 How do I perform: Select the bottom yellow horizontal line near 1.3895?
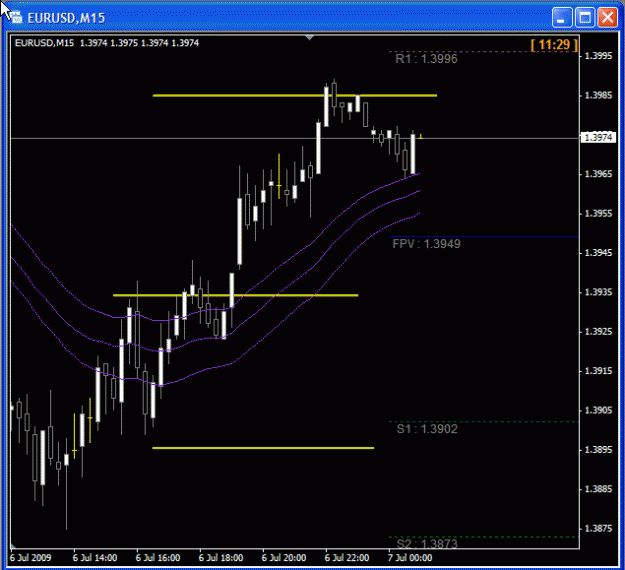tap(263, 448)
